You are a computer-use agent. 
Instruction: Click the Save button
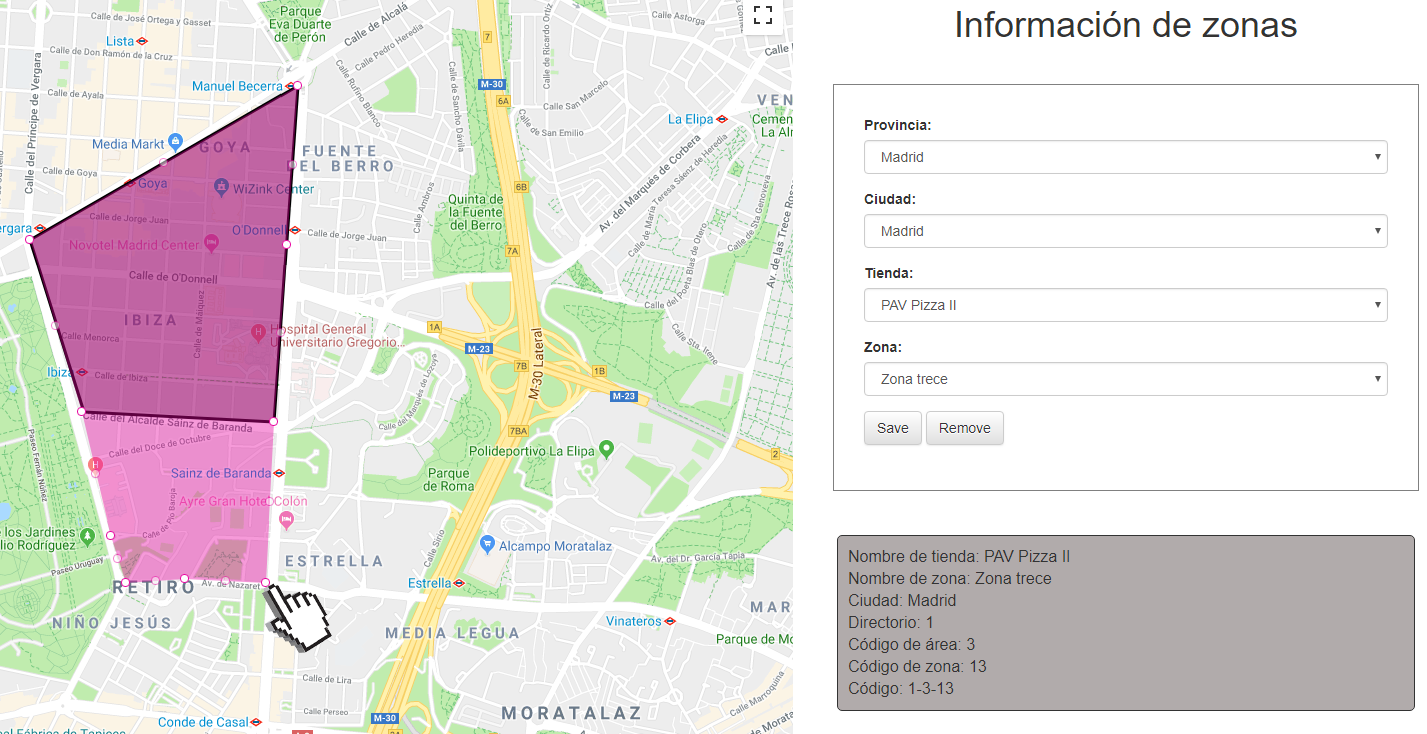tap(892, 428)
